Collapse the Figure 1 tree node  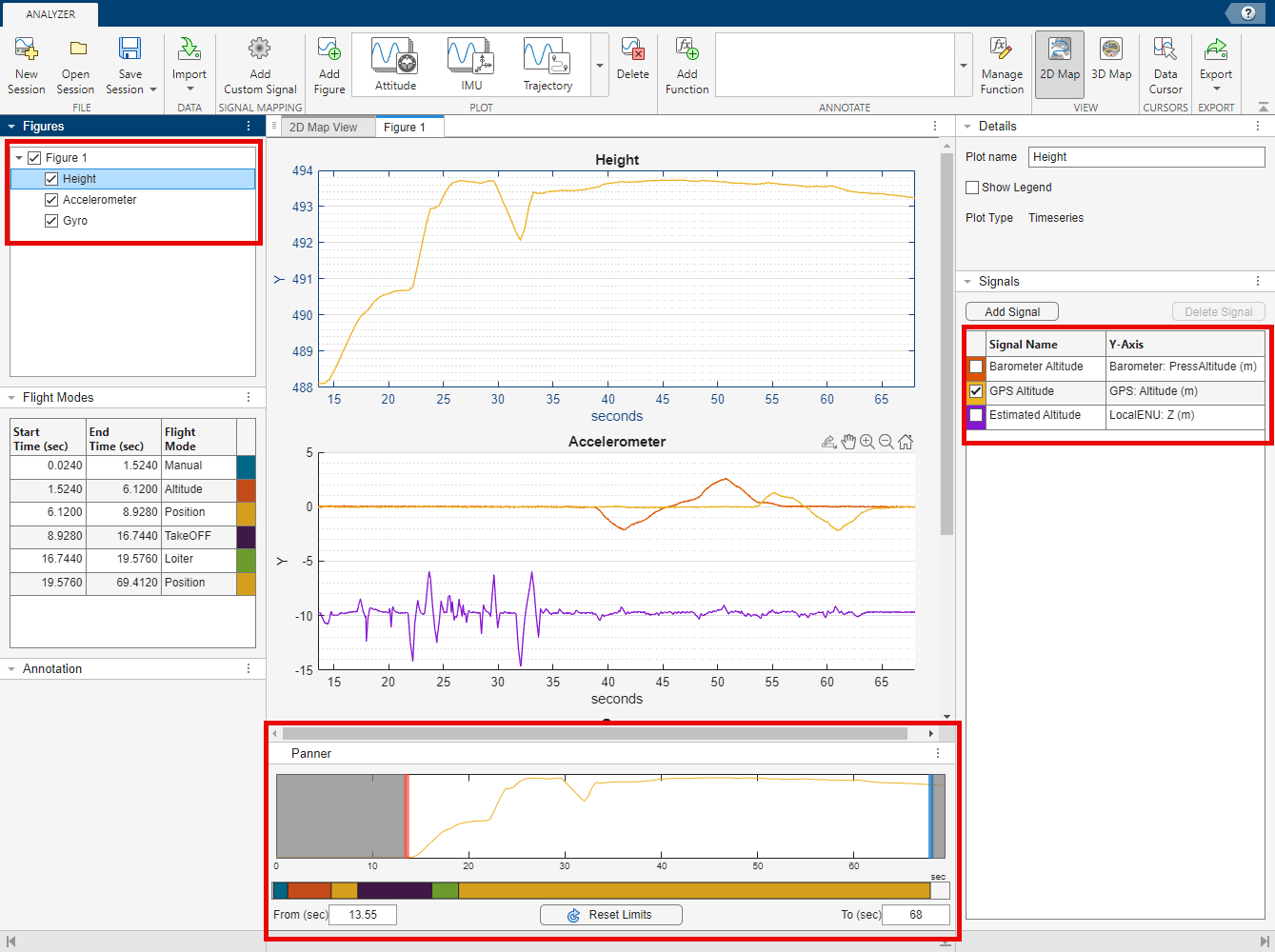[x=19, y=158]
